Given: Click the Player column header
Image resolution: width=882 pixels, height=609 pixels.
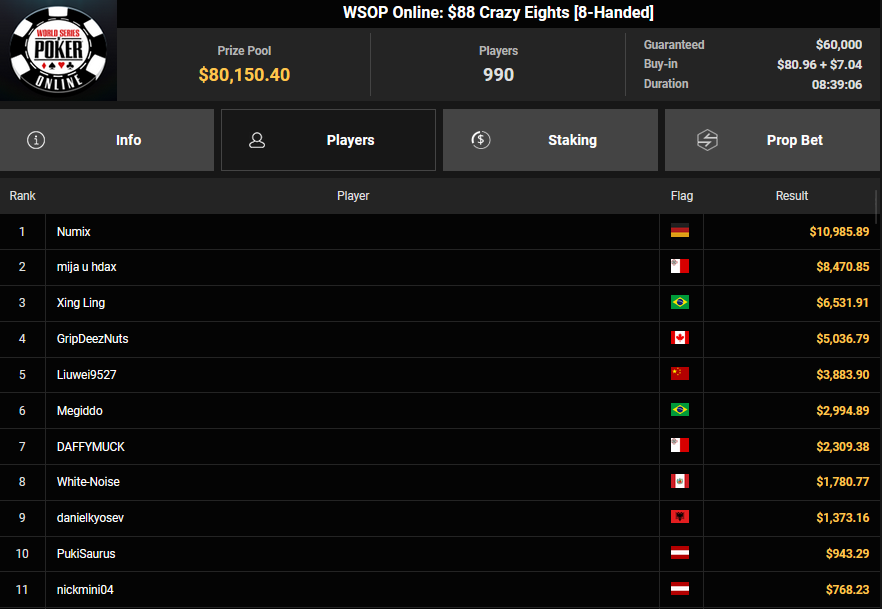Looking at the screenshot, I should (x=353, y=196).
